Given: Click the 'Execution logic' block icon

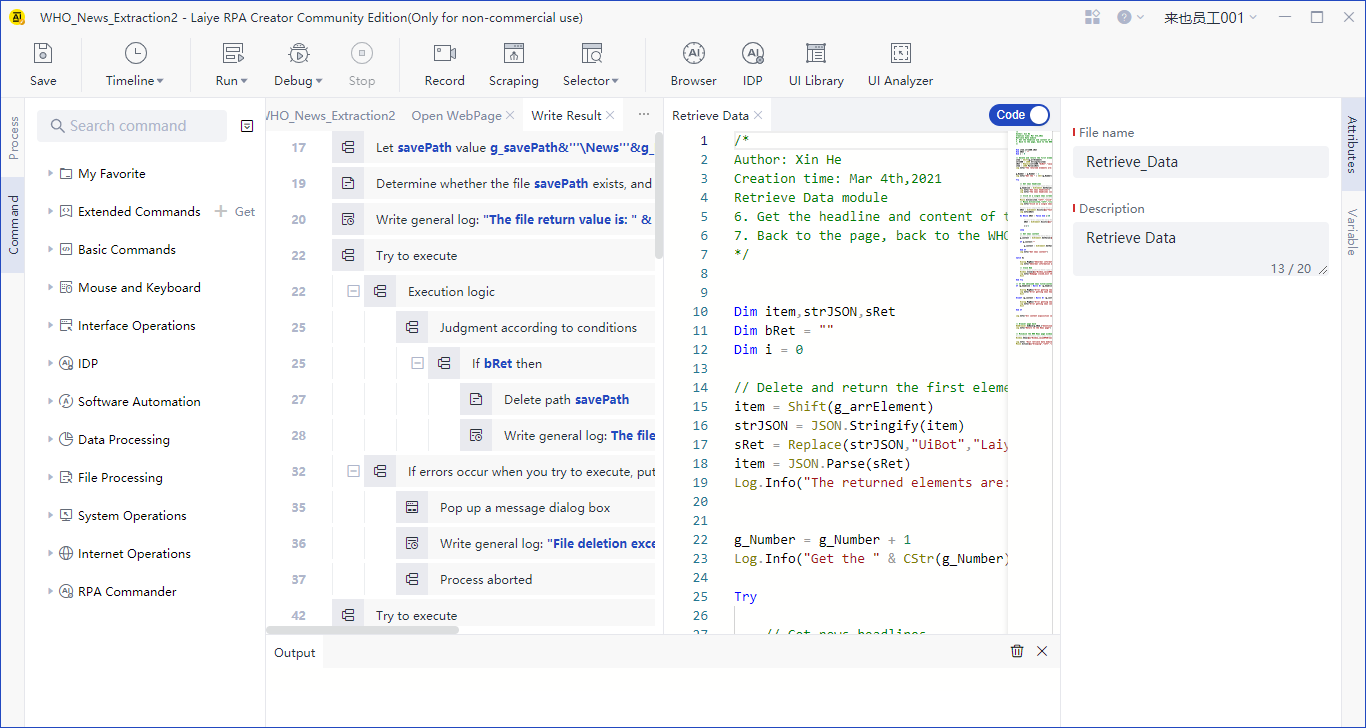Looking at the screenshot, I should tap(380, 291).
